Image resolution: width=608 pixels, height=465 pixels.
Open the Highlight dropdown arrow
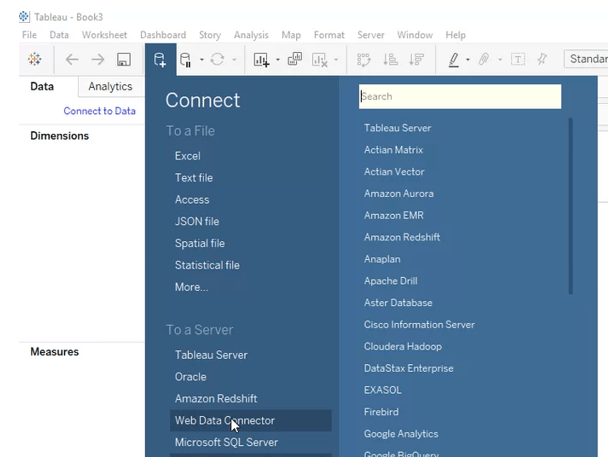(468, 60)
